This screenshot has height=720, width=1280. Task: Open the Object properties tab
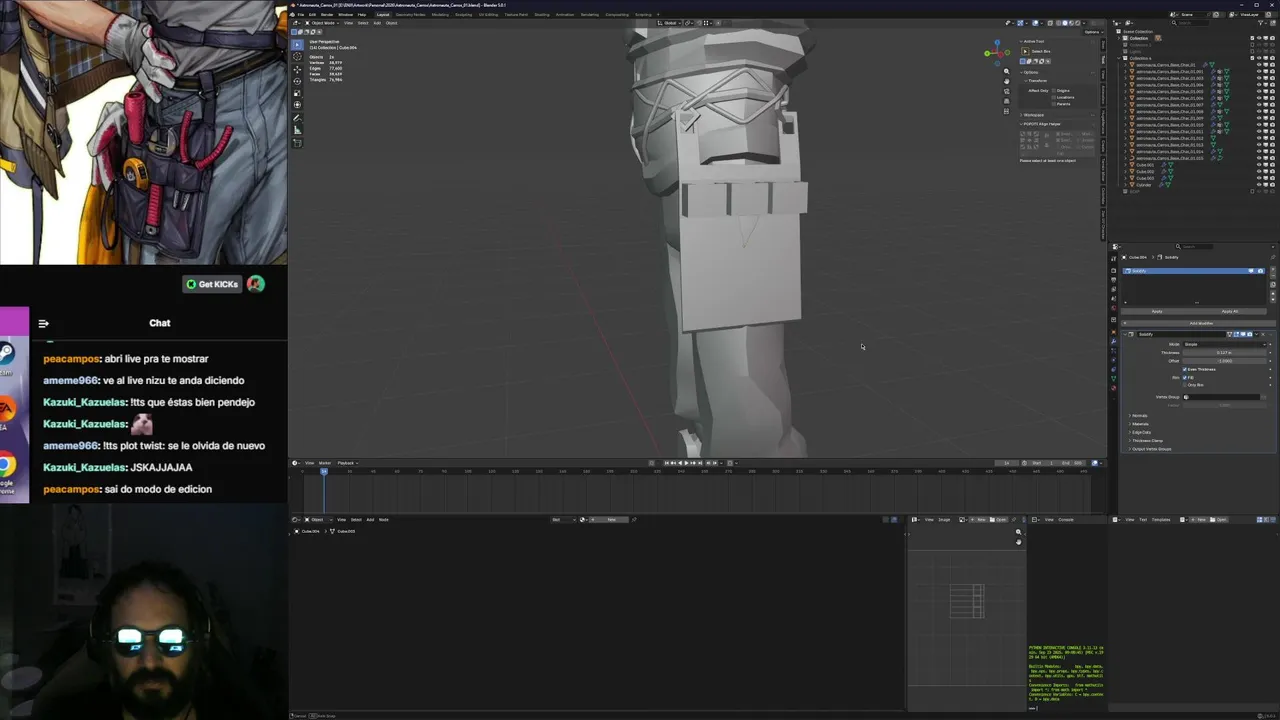1114,332
